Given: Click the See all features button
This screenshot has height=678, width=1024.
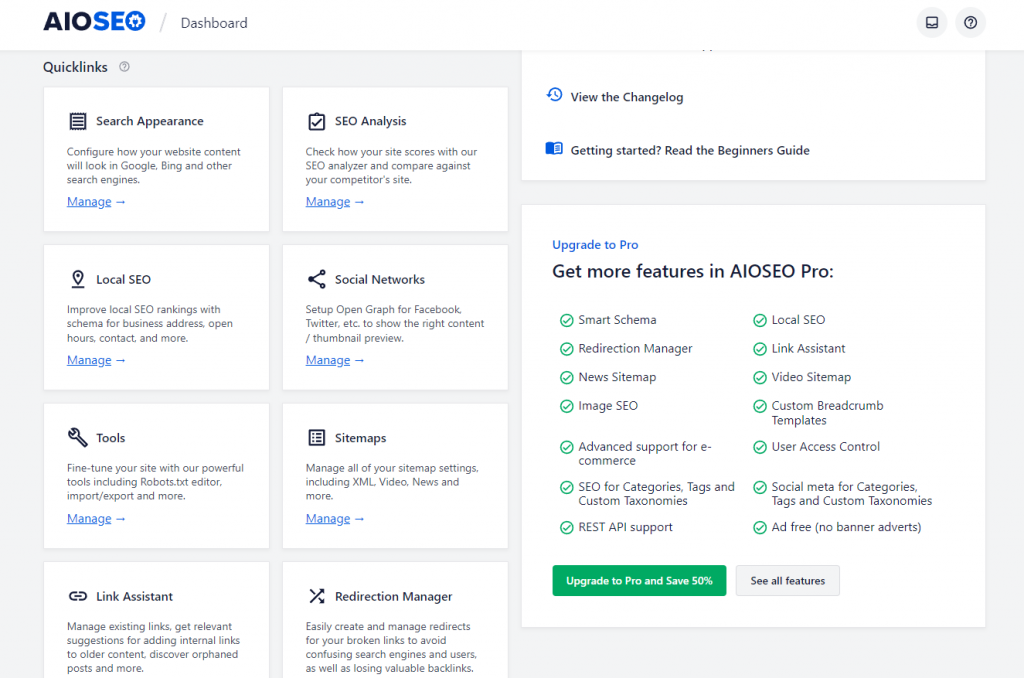Looking at the screenshot, I should [787, 580].
